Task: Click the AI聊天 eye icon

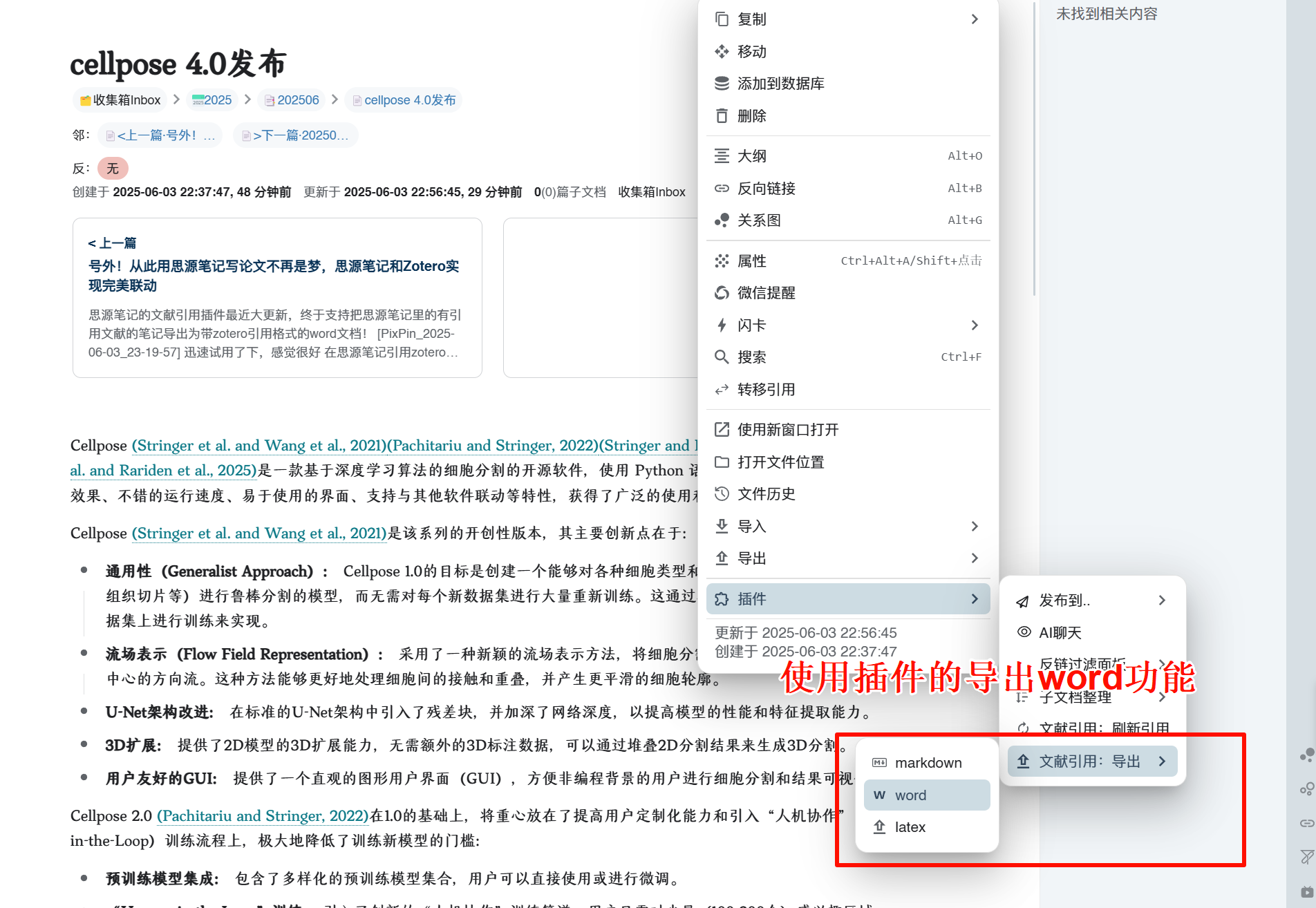Action: (x=1024, y=632)
